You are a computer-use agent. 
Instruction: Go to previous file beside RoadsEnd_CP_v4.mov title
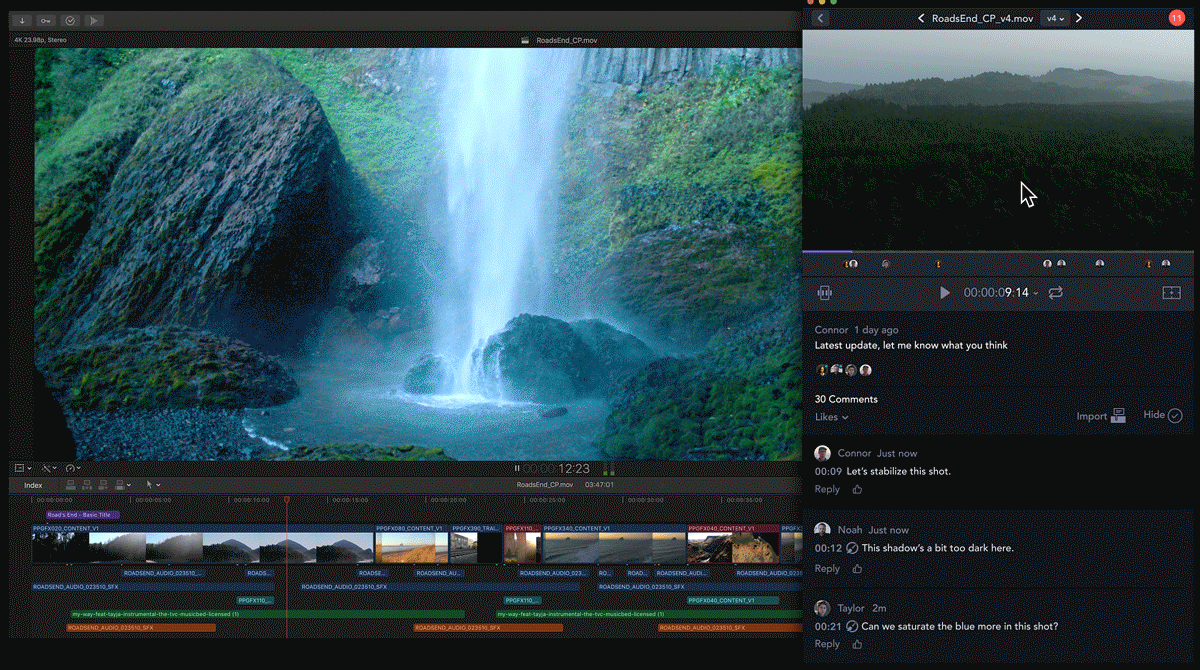click(921, 18)
